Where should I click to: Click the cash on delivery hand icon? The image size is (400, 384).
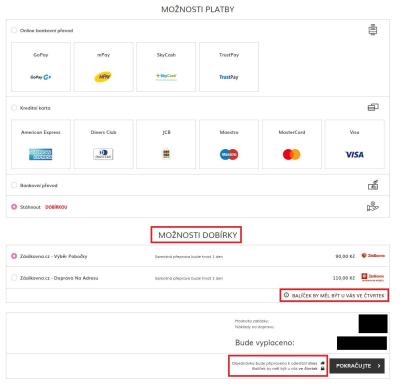pos(373,206)
